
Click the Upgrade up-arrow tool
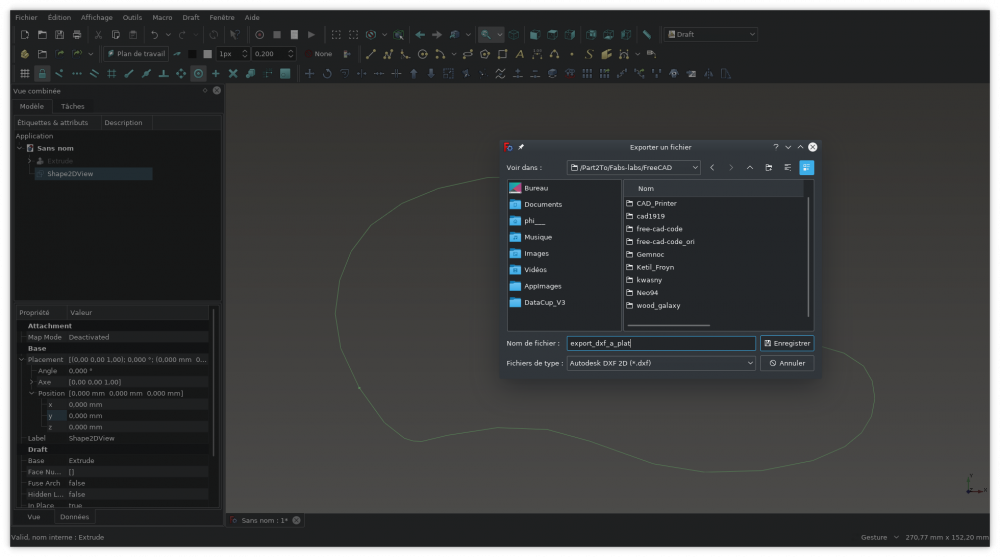(x=414, y=74)
